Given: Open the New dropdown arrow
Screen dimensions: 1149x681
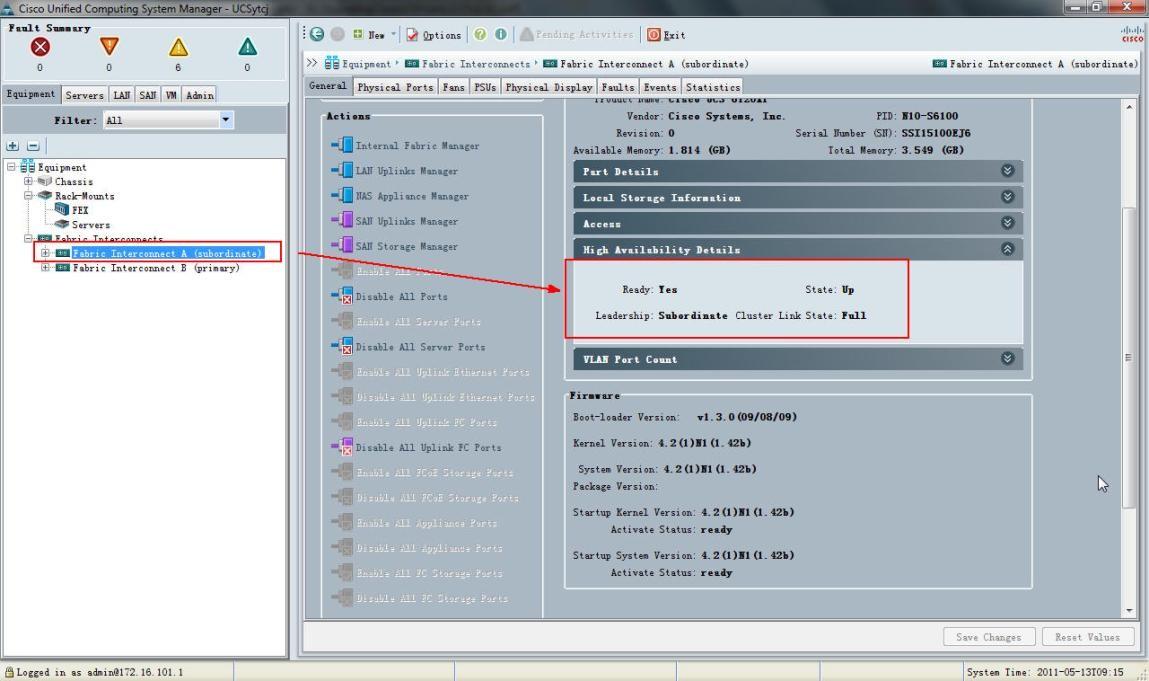Looking at the screenshot, I should tap(394, 34).
